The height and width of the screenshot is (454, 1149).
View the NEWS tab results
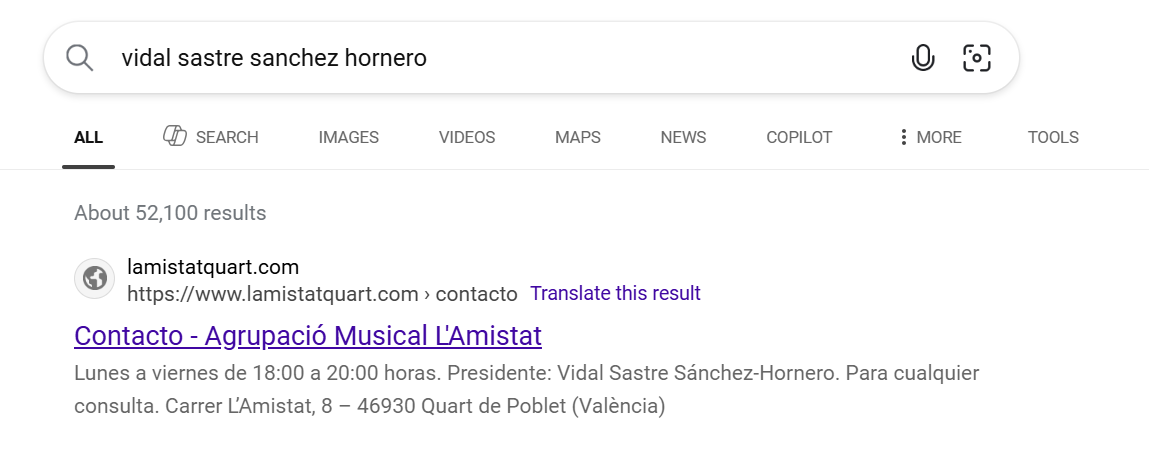pos(683,137)
